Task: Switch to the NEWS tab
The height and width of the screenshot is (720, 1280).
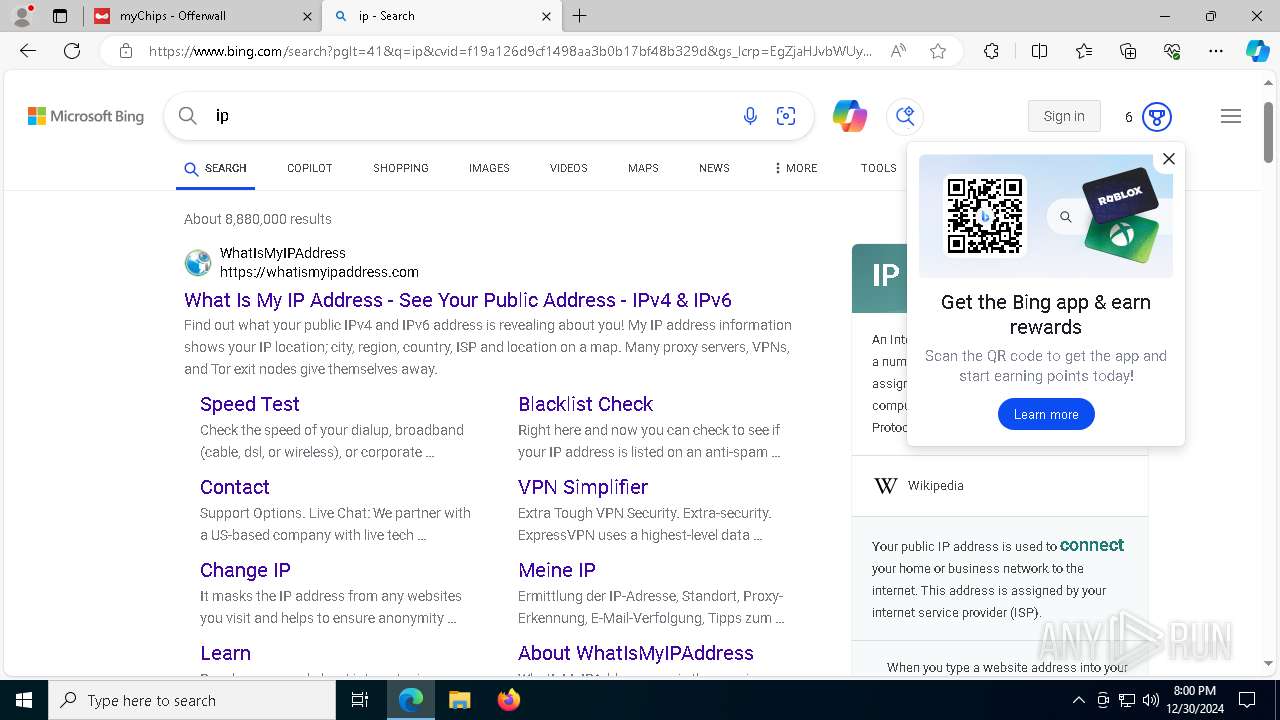Action: pos(714,168)
